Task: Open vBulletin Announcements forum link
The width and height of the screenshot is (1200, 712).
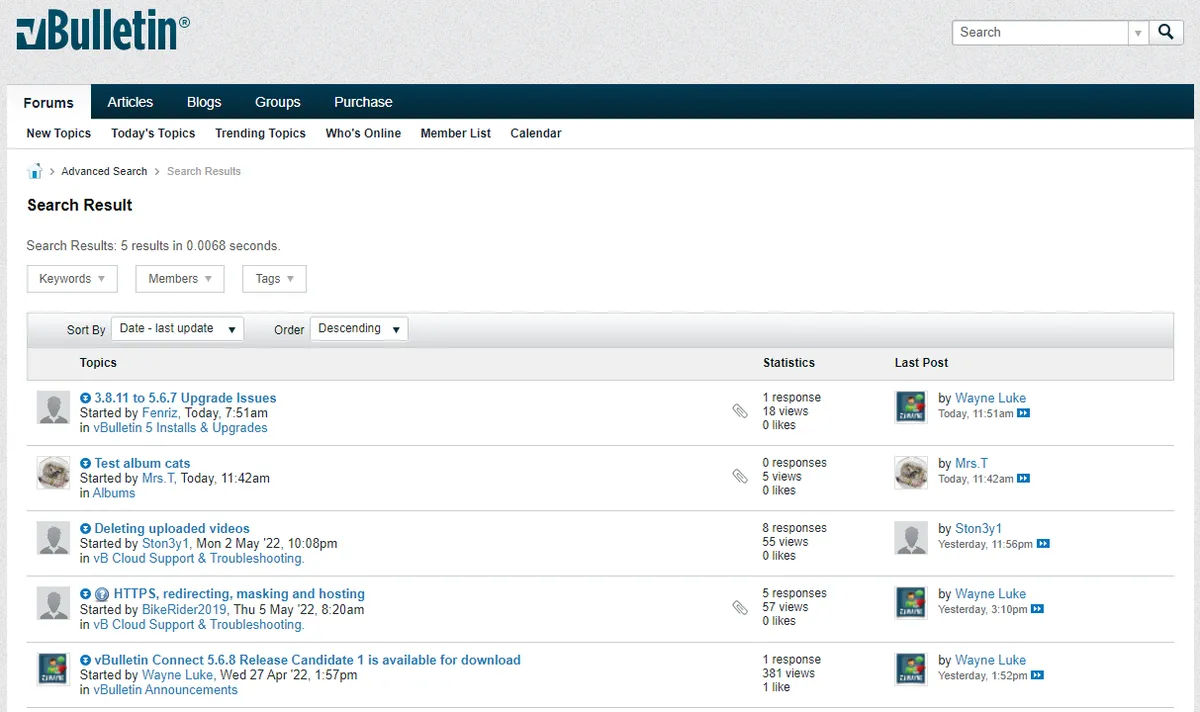Action: point(166,690)
